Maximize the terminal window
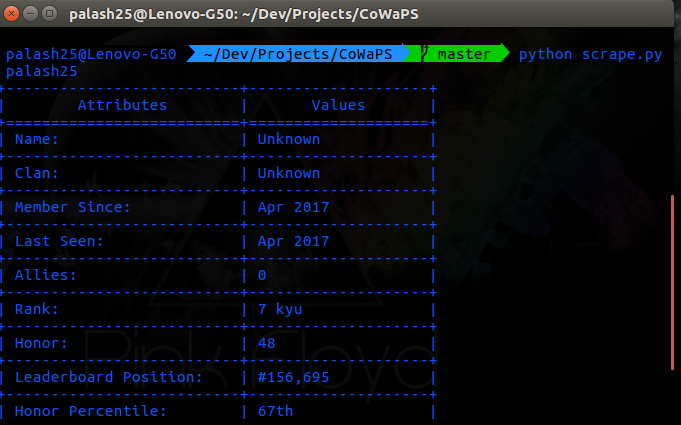Viewport: 681px width, 425px height. 50,14
